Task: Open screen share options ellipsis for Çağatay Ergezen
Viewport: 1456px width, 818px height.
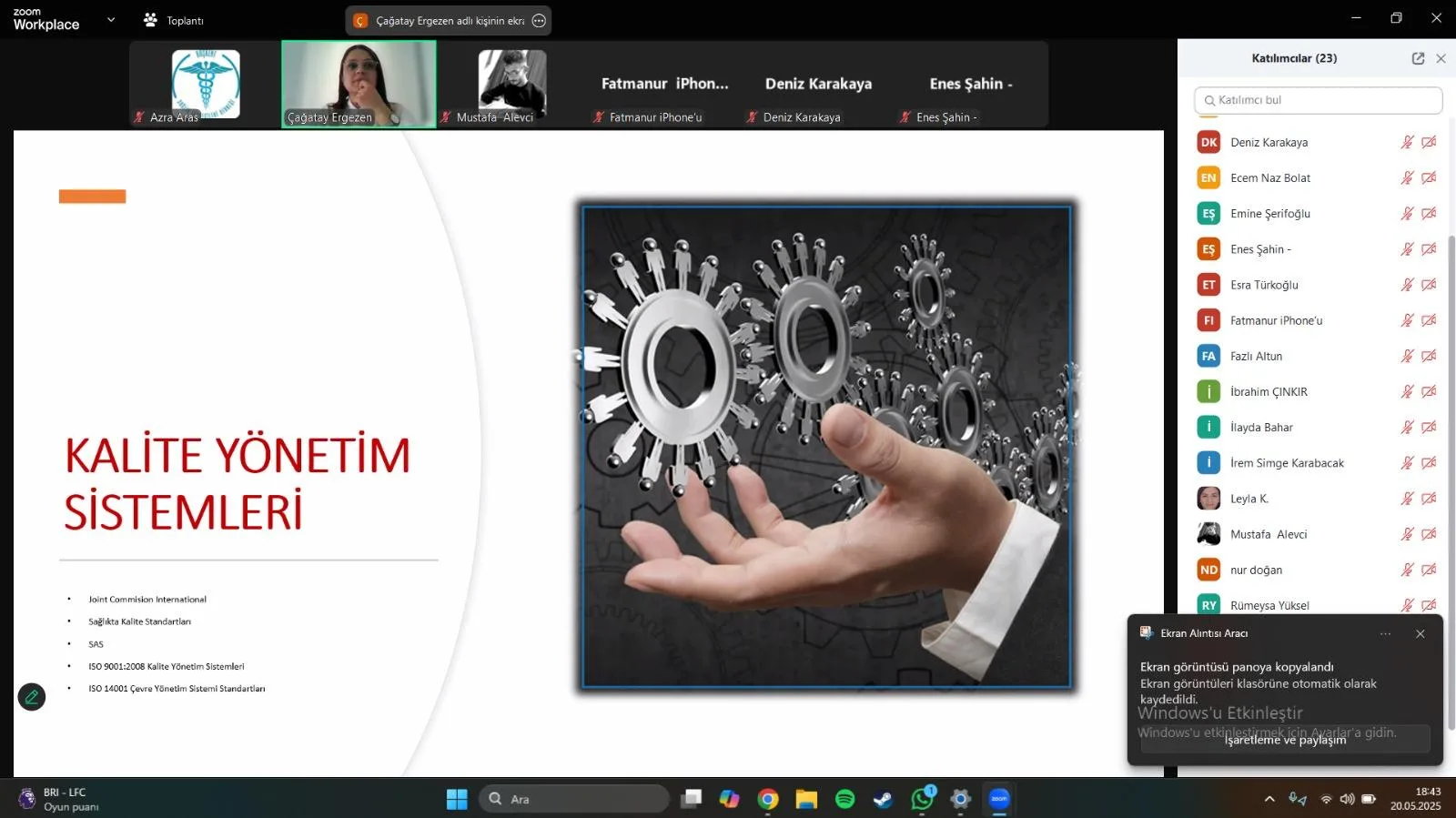Action: coord(539,21)
